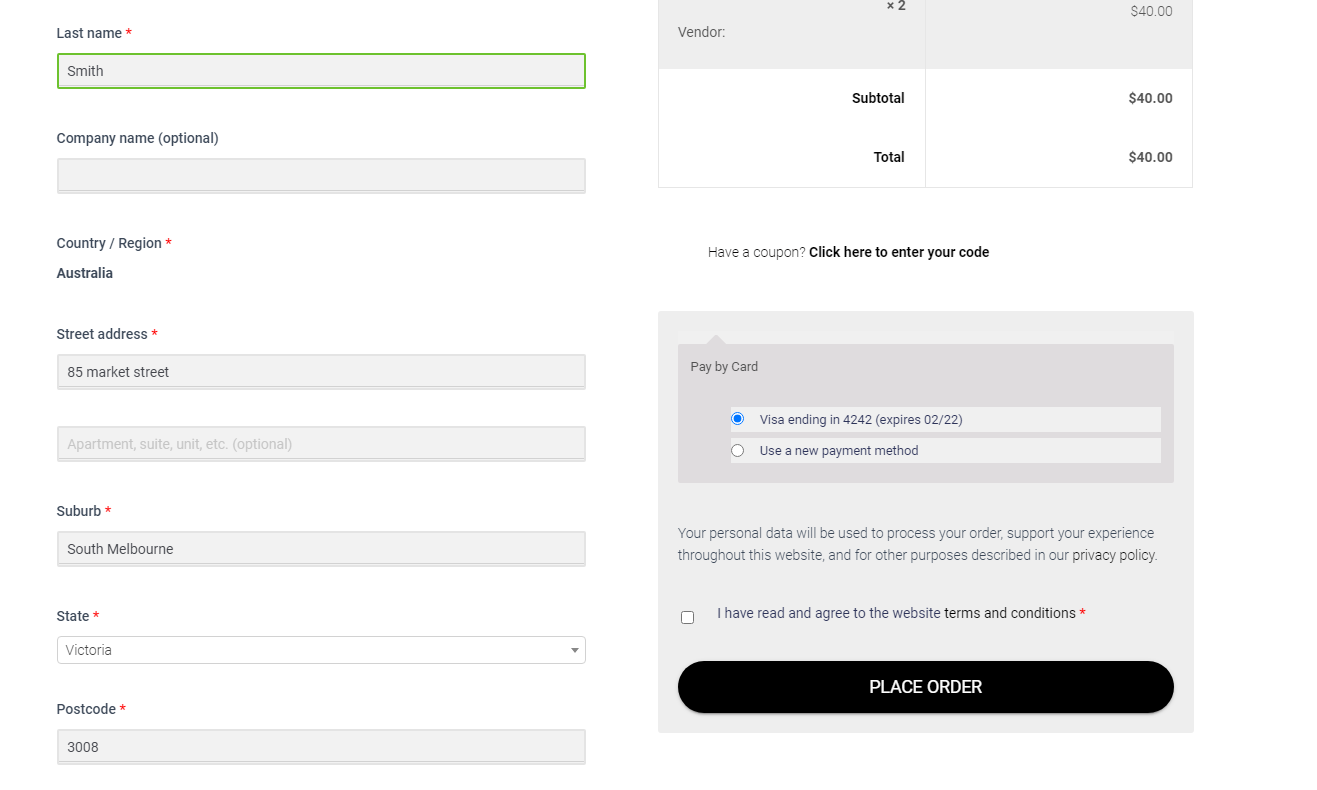Focus the Last name field containing Smith
Screen dimensions: 1317x790
point(321,71)
